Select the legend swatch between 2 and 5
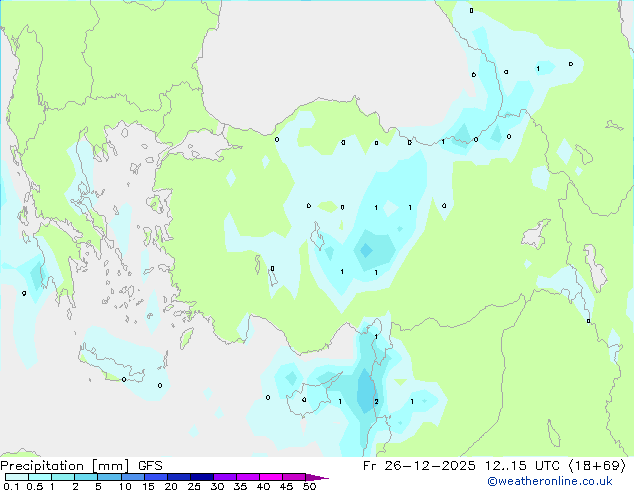 (x=86, y=477)
